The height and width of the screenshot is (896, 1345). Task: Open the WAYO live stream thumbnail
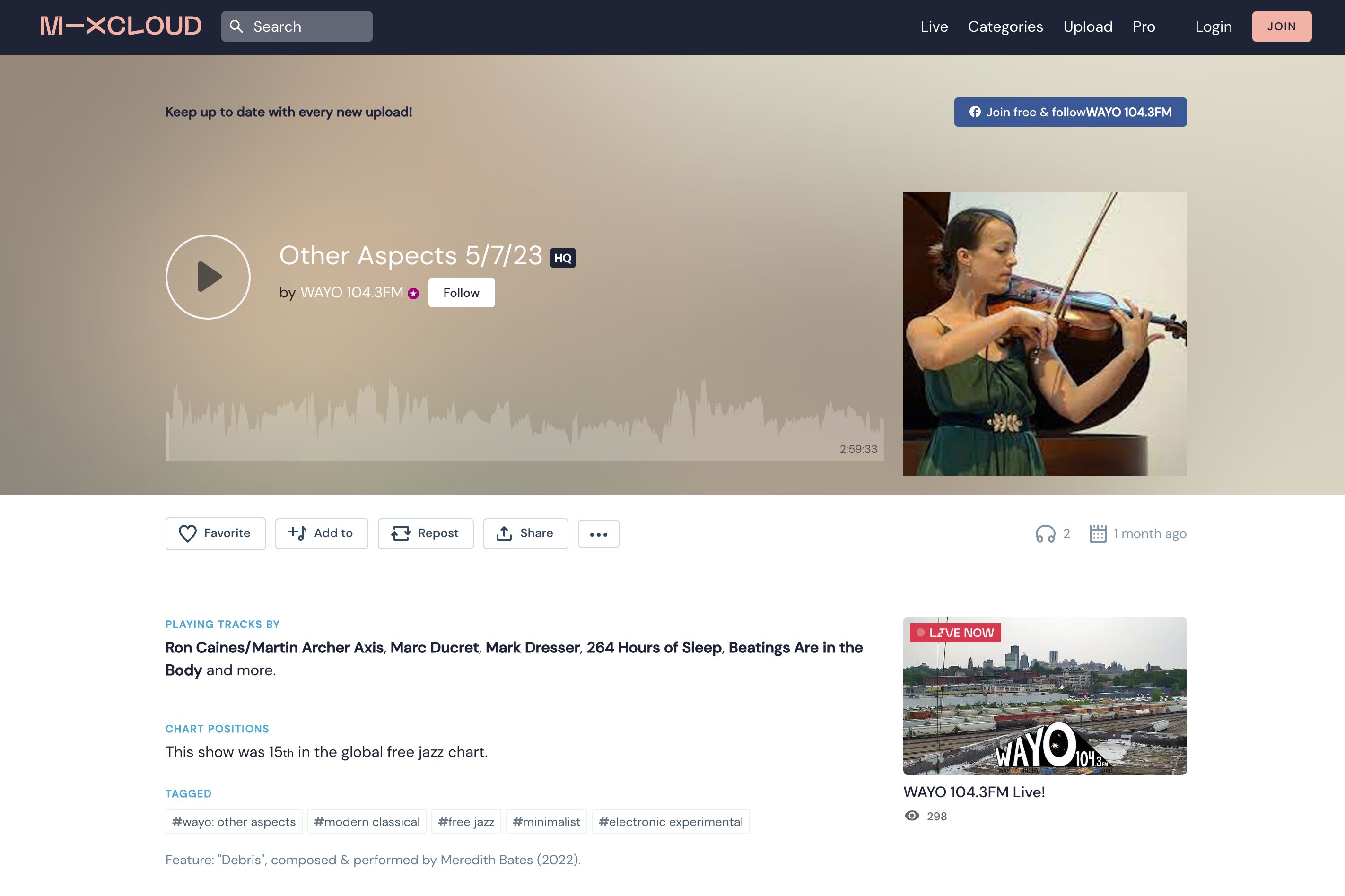pos(1045,696)
